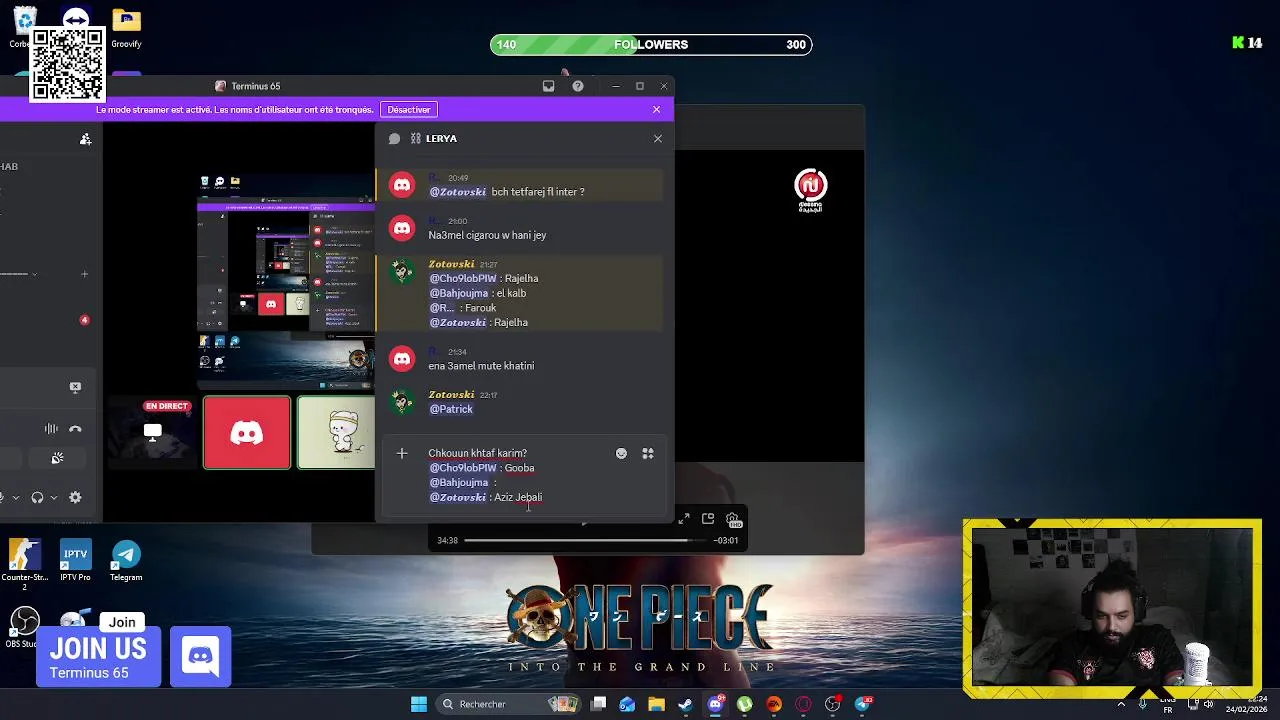Open Opera GX from taskbar
1280x720 pixels.
coord(803,704)
